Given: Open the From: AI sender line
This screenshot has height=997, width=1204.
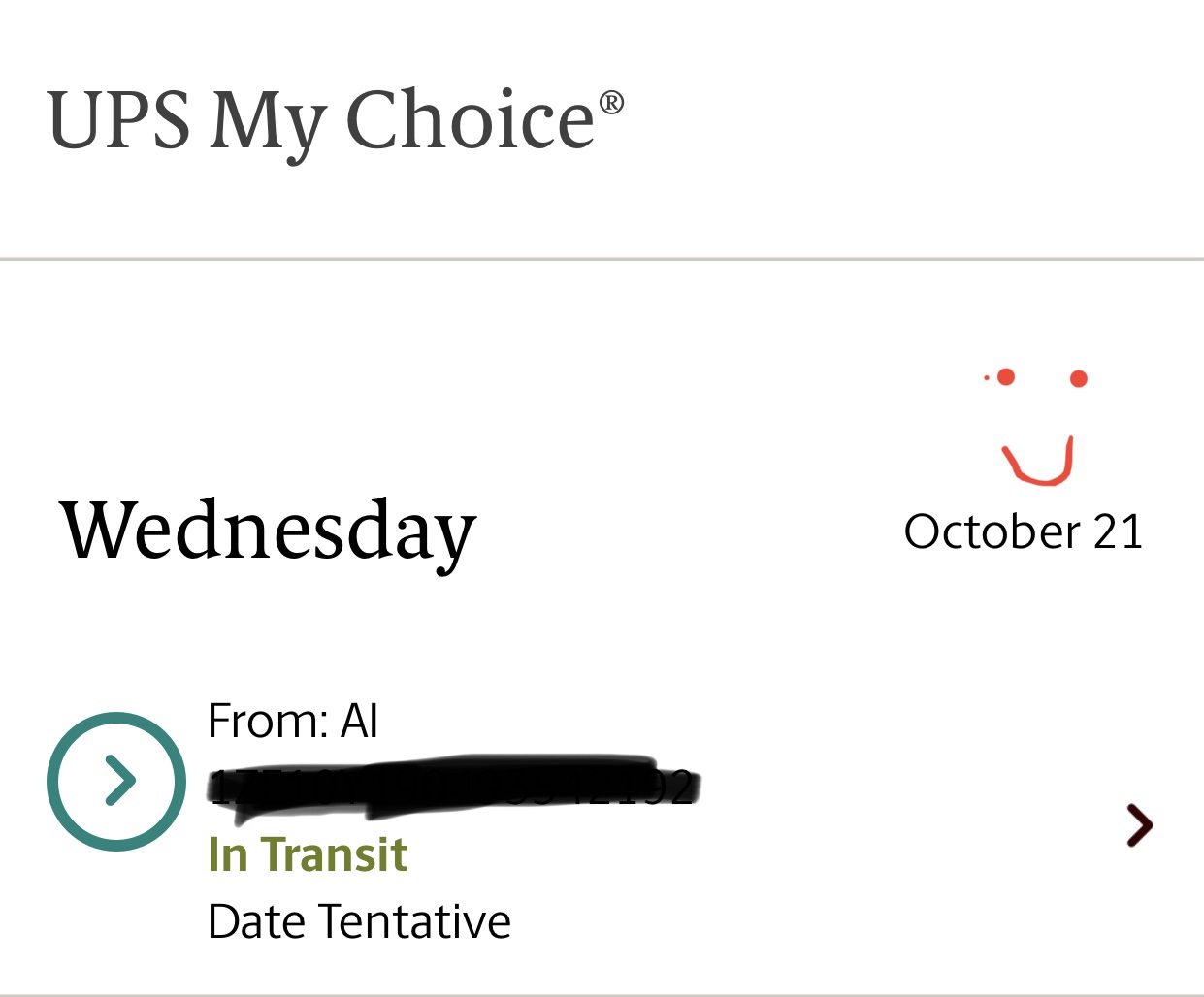Looking at the screenshot, I should pos(292,721).
